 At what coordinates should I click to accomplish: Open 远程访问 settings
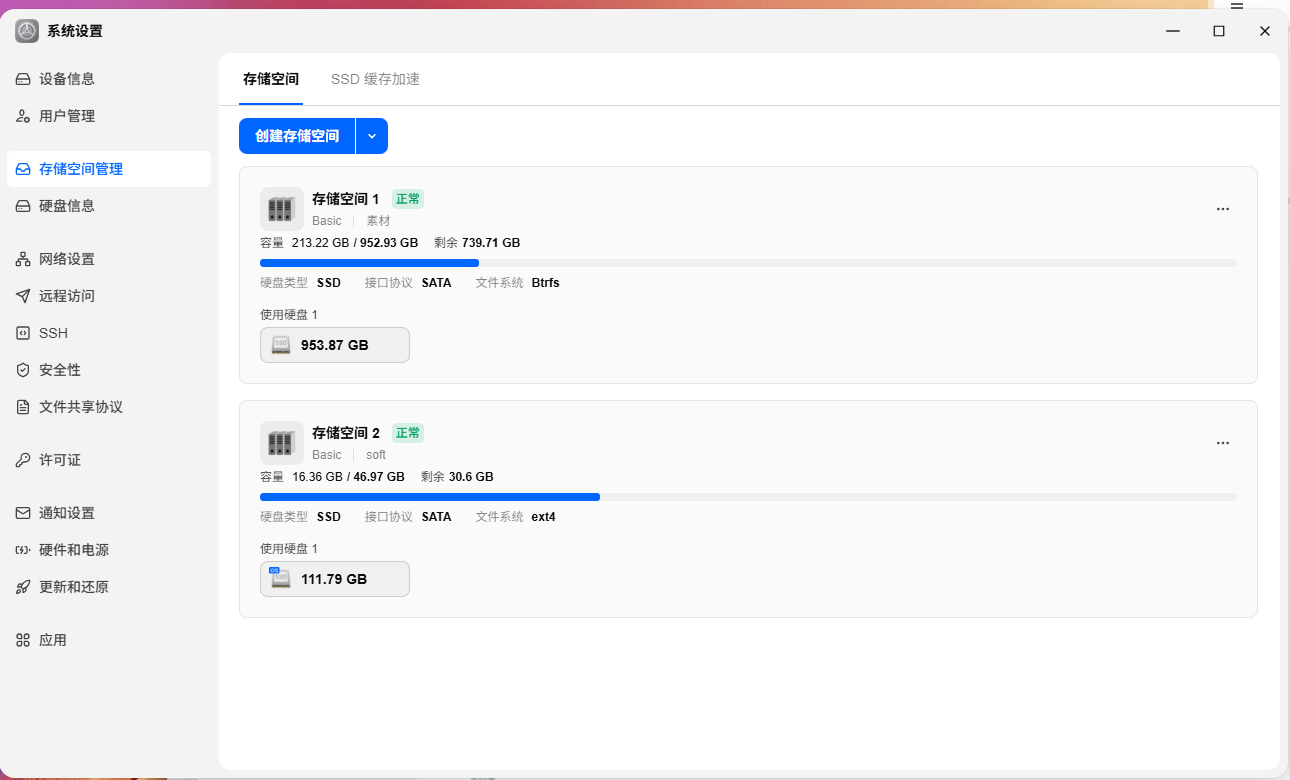pyautogui.click(x=109, y=296)
